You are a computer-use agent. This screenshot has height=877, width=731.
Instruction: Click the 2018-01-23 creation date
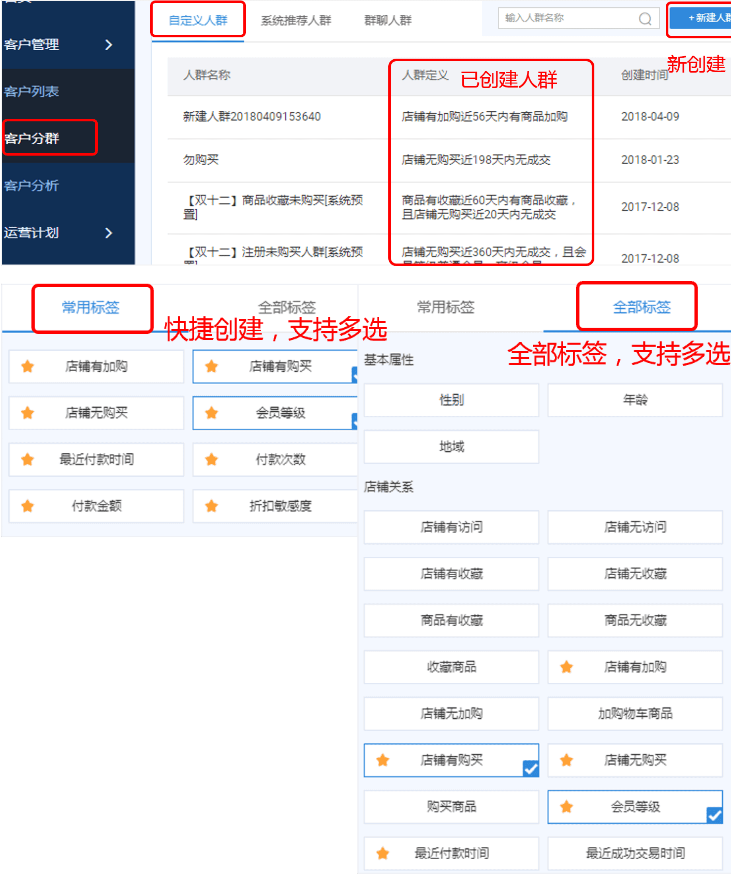click(650, 160)
